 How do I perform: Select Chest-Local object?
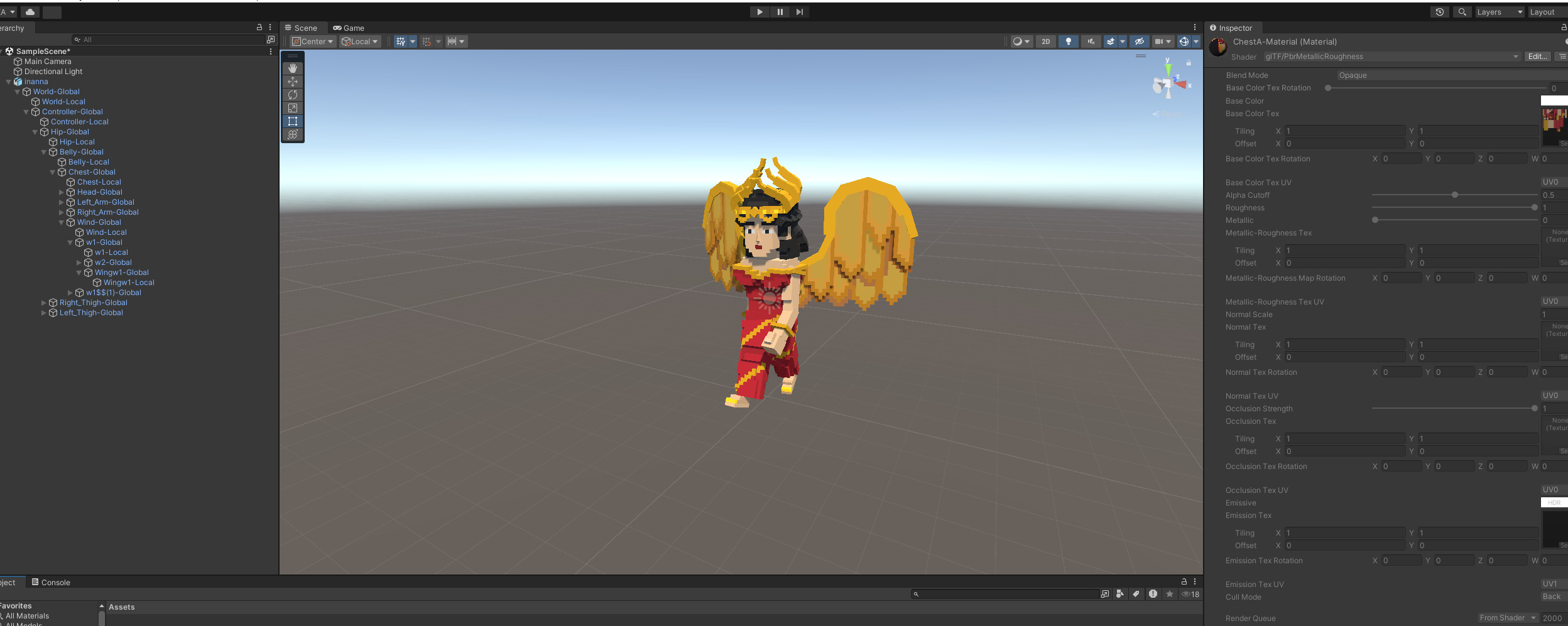99,182
